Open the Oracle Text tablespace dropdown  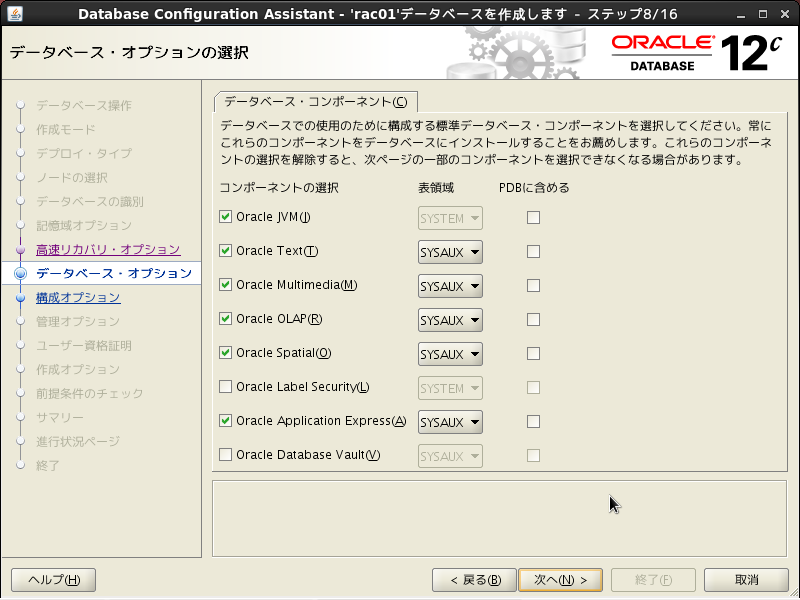450,252
